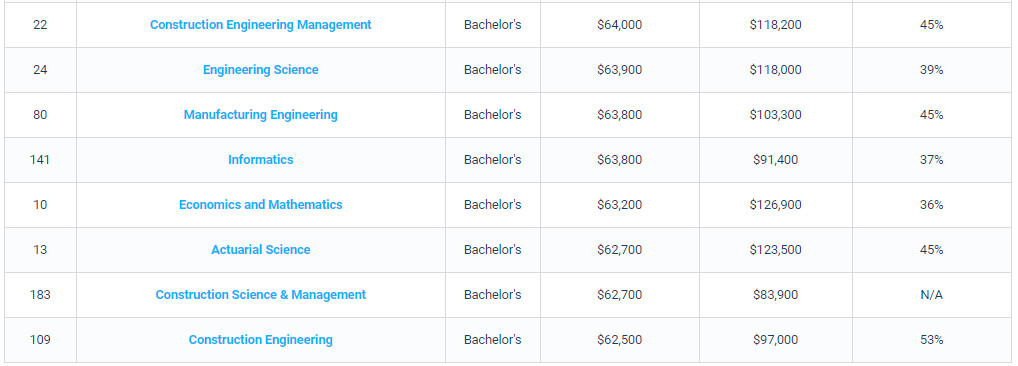Select the Economics and Mathematics link
Viewport: 1018px width, 366px height.
coord(260,204)
